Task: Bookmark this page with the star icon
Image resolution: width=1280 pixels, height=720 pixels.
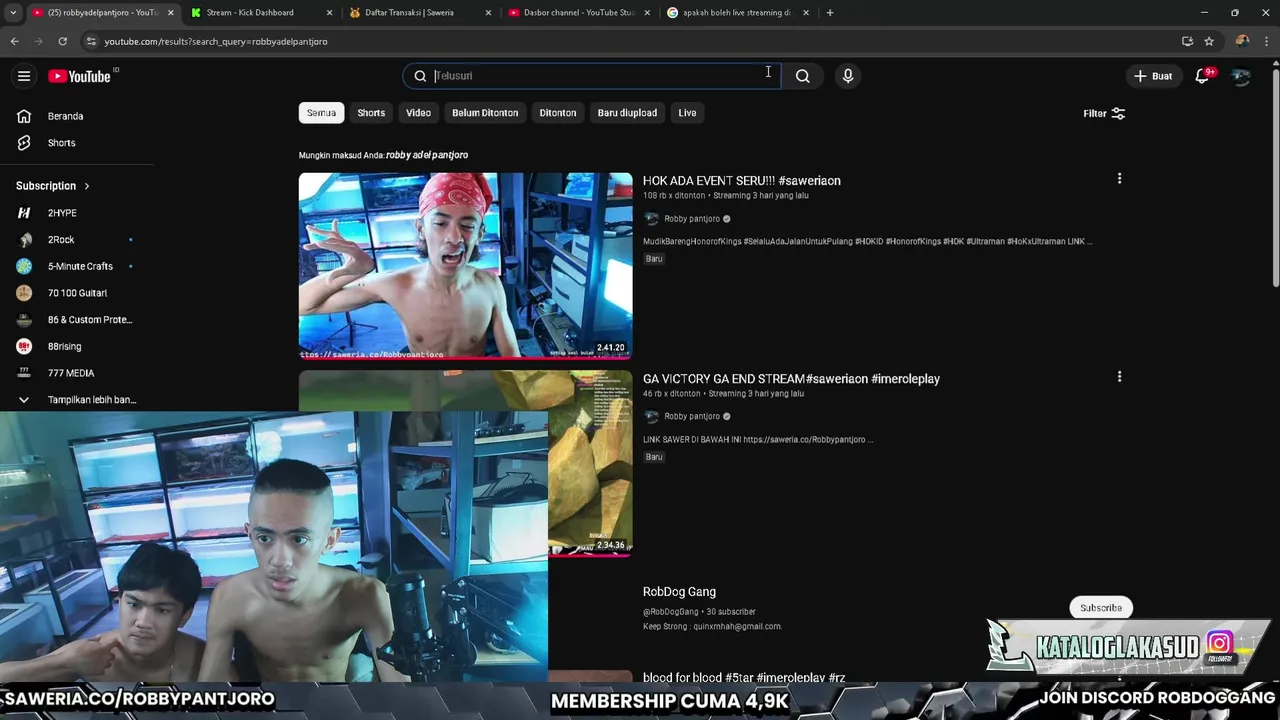Action: [x=1209, y=41]
